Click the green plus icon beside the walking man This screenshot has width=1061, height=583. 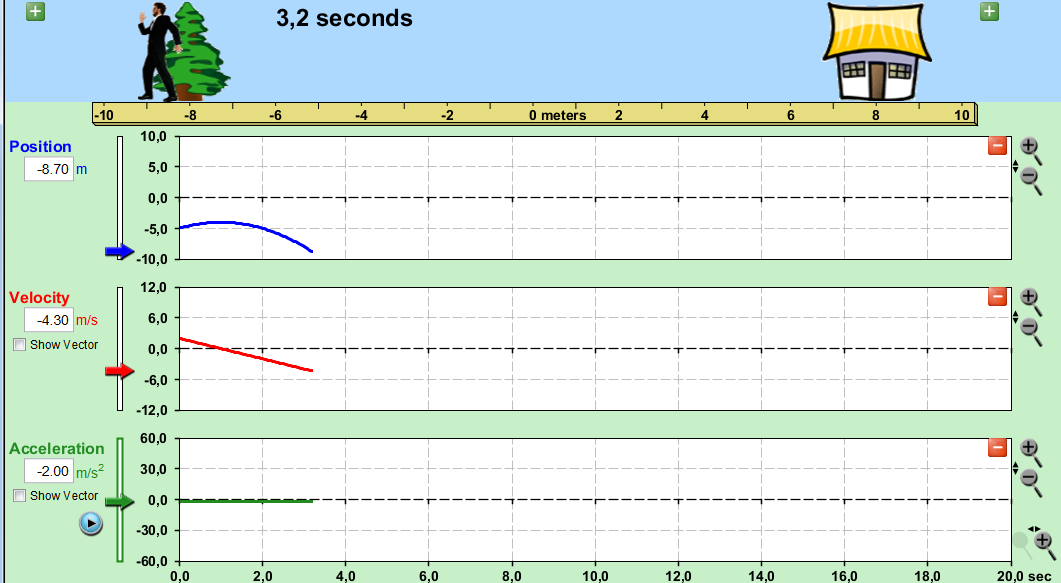pyautogui.click(x=35, y=11)
